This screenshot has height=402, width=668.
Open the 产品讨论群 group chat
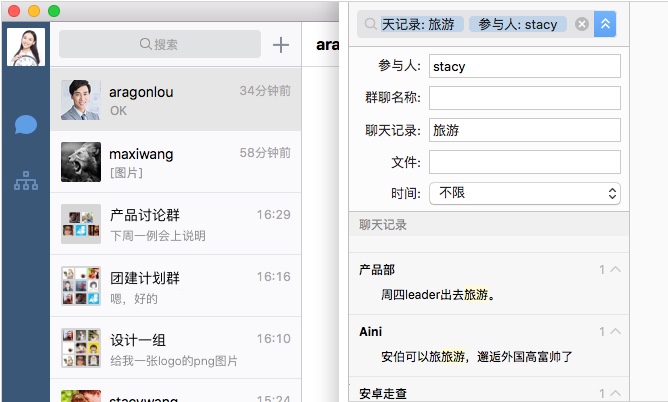[176, 224]
